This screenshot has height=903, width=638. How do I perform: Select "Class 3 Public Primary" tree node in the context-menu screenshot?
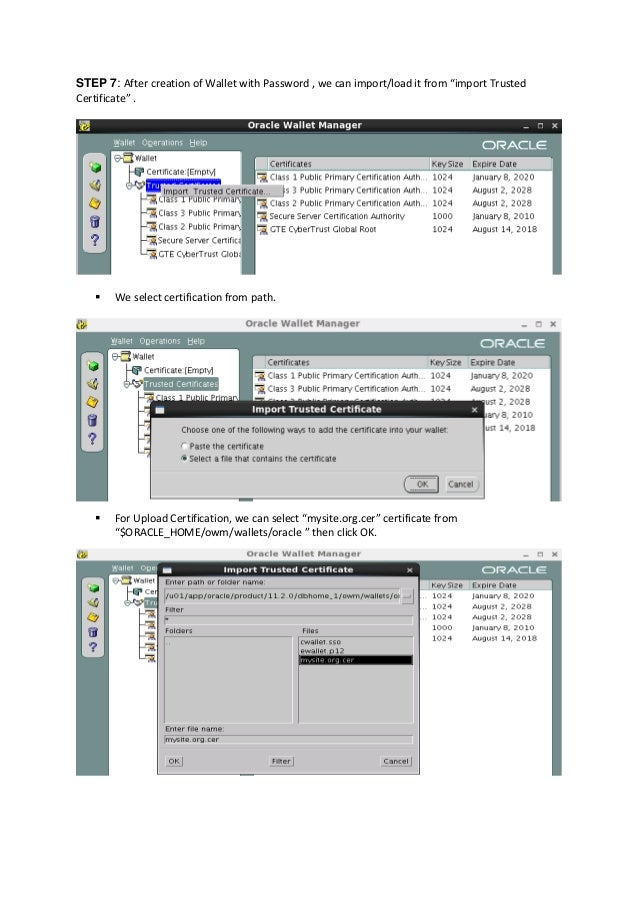click(199, 213)
